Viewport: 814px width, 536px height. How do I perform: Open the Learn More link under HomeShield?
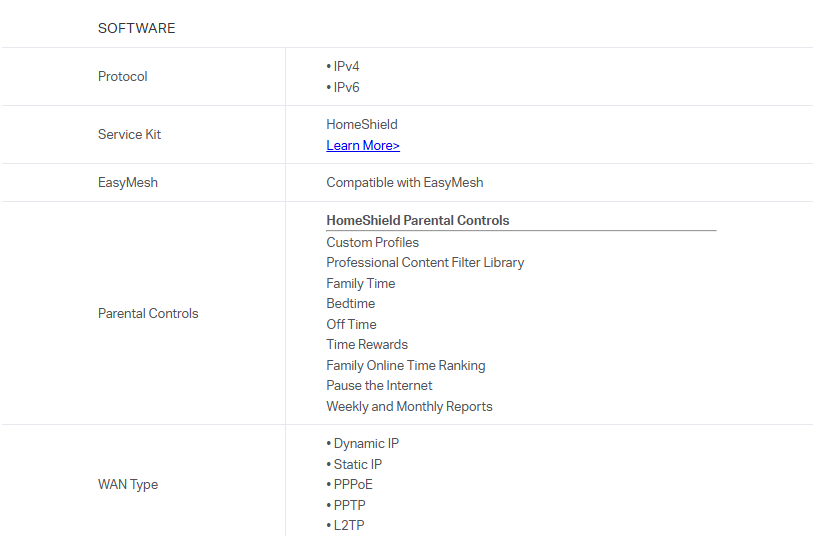coord(363,146)
